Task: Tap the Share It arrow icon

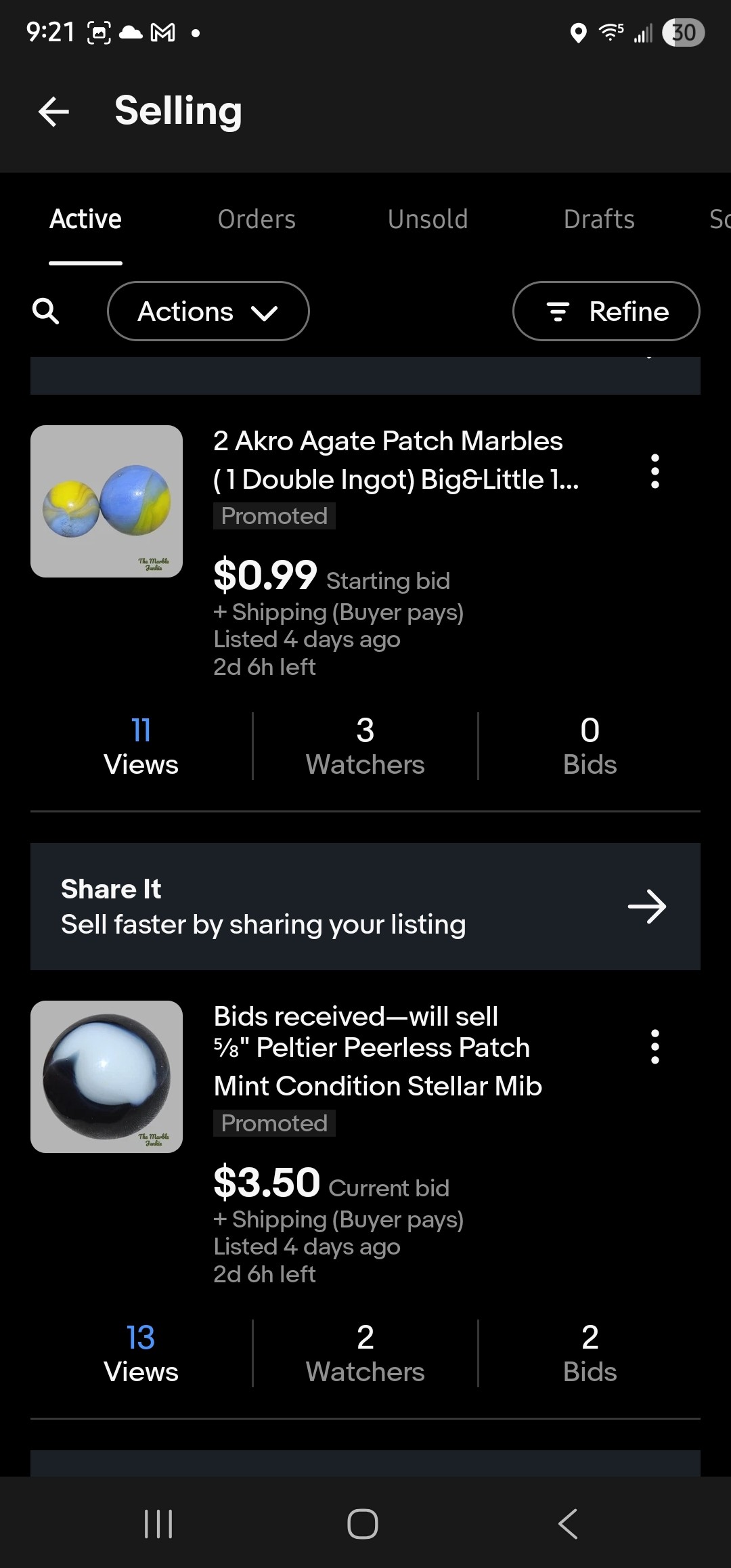Action: (x=647, y=907)
